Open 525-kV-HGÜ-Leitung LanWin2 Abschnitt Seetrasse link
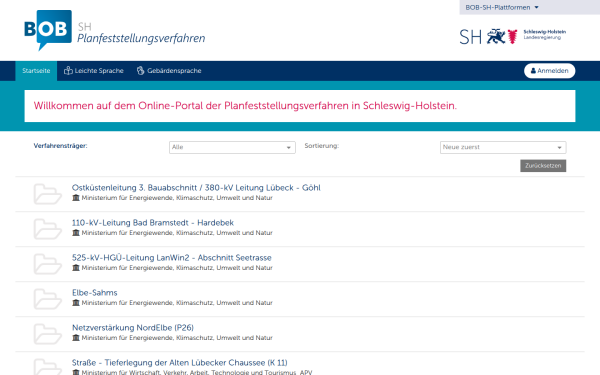 tap(171, 258)
